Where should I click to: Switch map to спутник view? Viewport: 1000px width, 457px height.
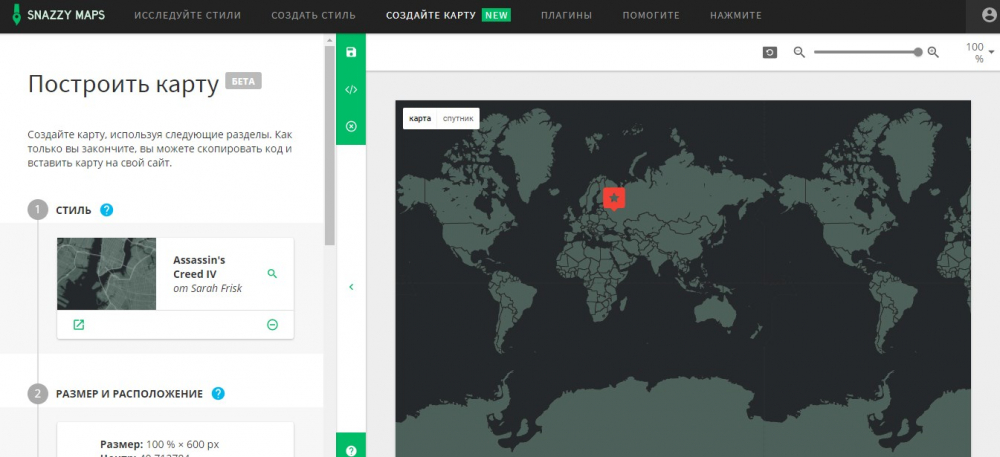point(458,119)
